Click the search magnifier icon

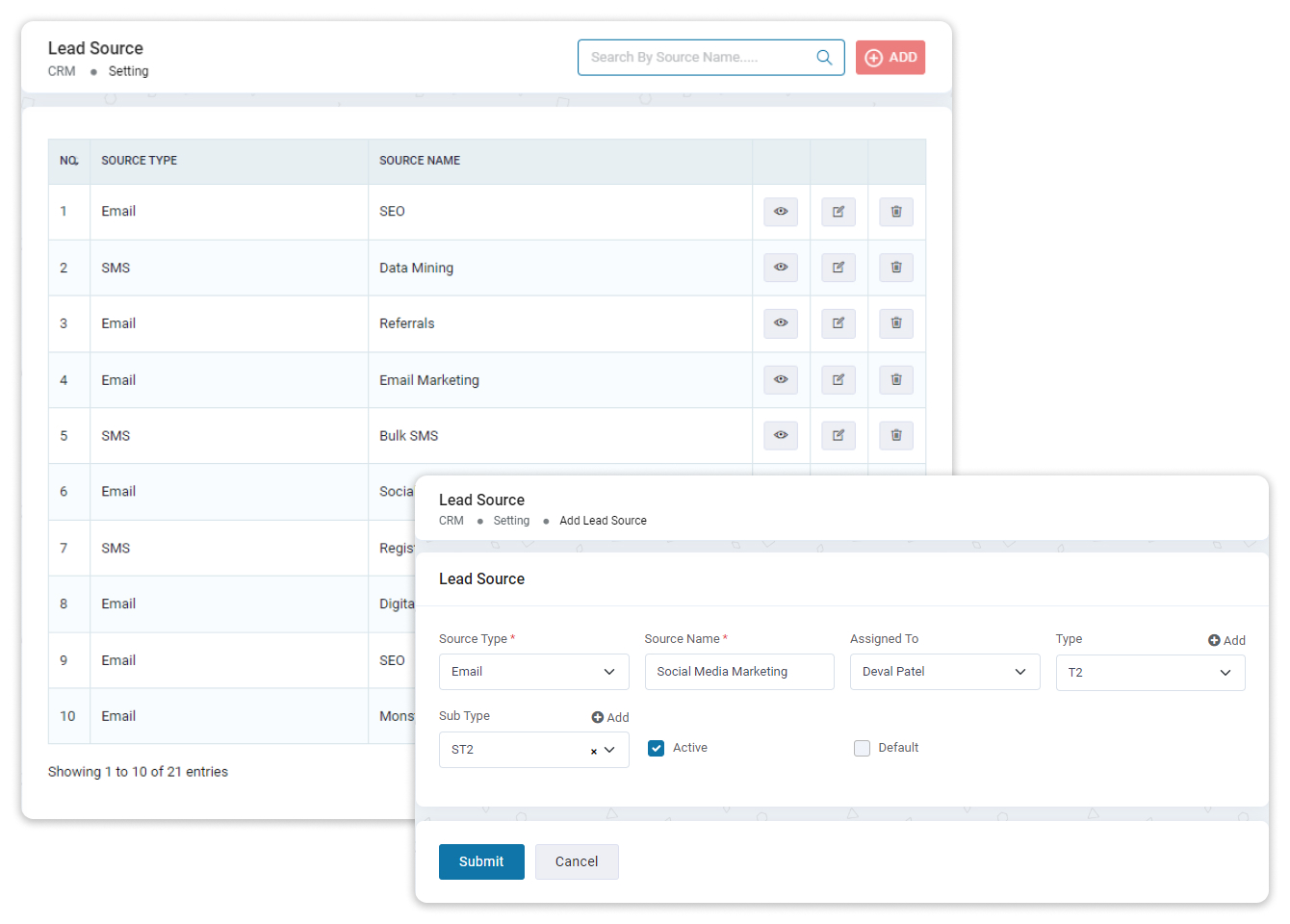click(x=824, y=58)
